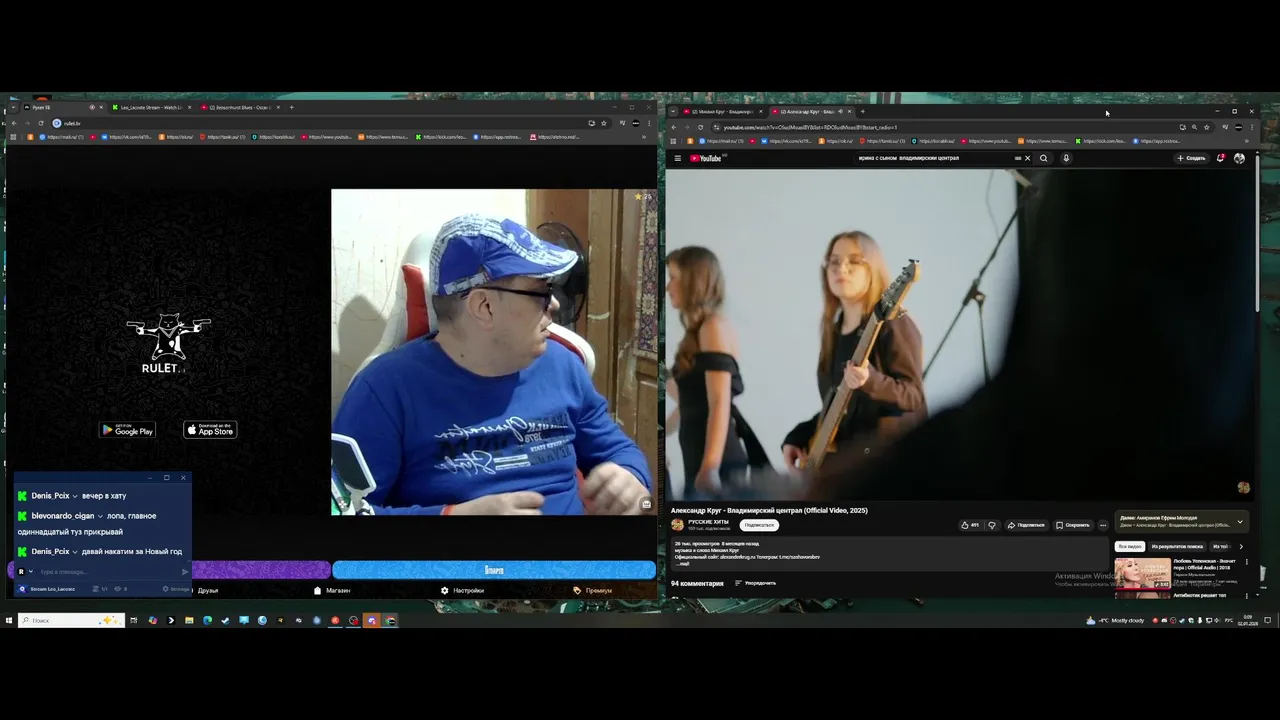This screenshot has height=720, width=1280.
Task: Clear the YouTube search text with X
Action: [x=1027, y=158]
